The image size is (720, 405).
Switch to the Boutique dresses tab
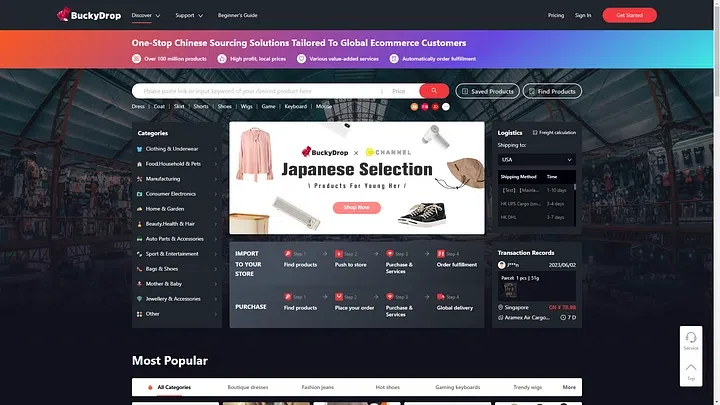(x=248, y=387)
